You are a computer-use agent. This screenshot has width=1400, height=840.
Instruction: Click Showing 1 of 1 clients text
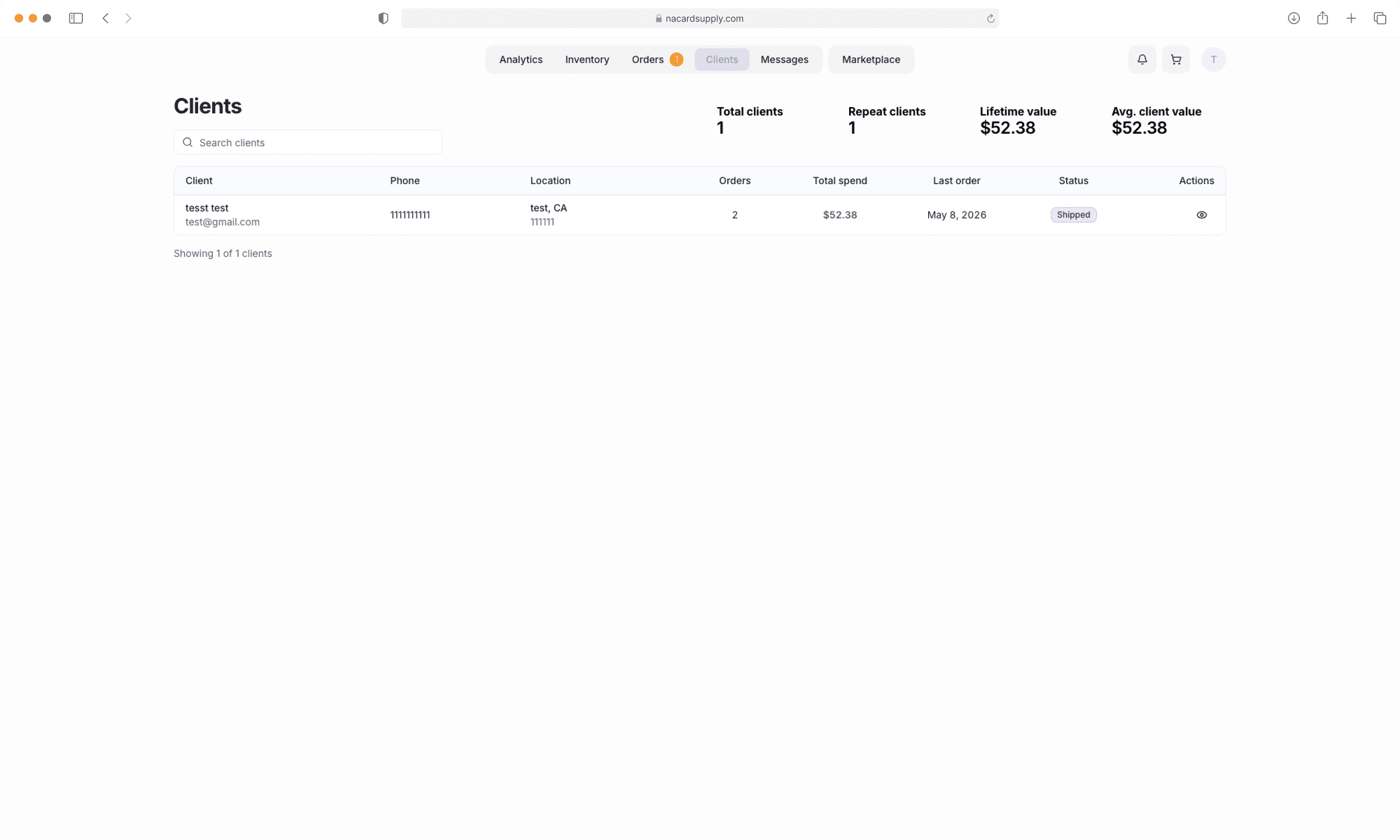tap(222, 254)
